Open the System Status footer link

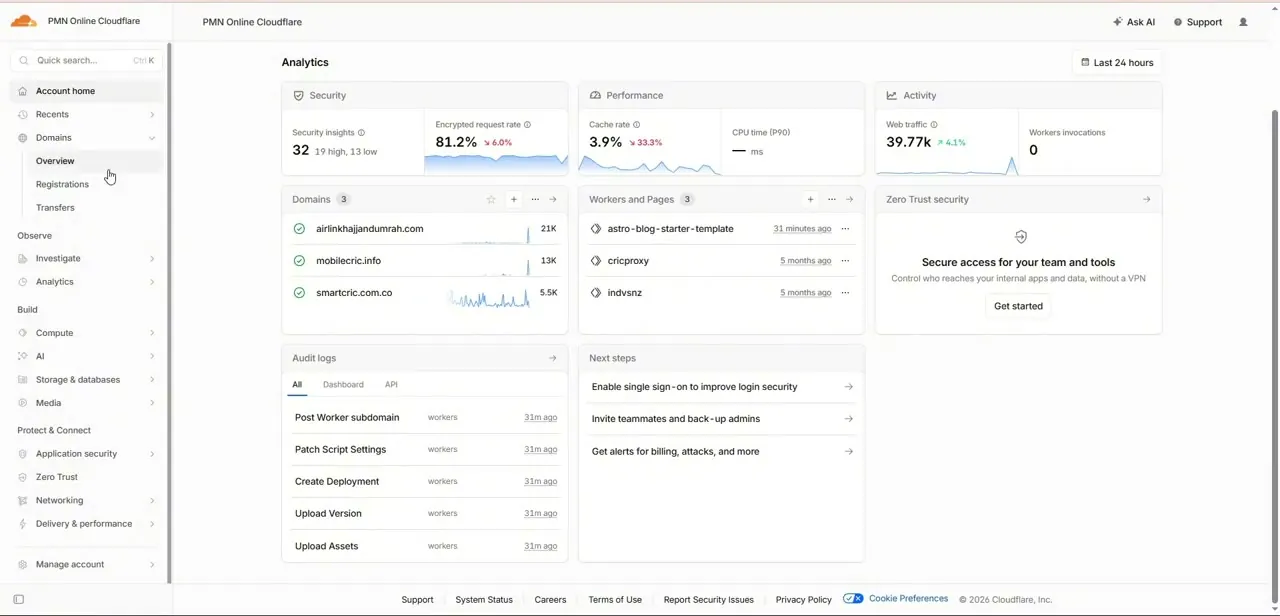coord(484,600)
